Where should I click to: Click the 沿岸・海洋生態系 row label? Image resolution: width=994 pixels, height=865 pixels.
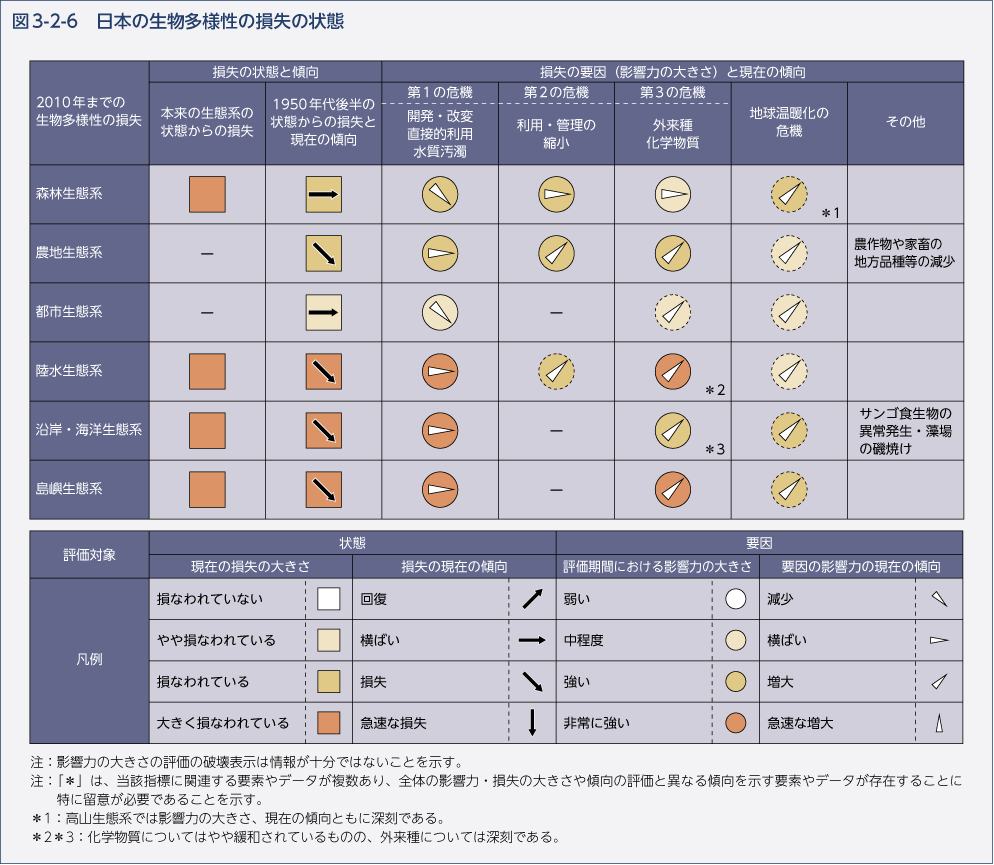89,430
